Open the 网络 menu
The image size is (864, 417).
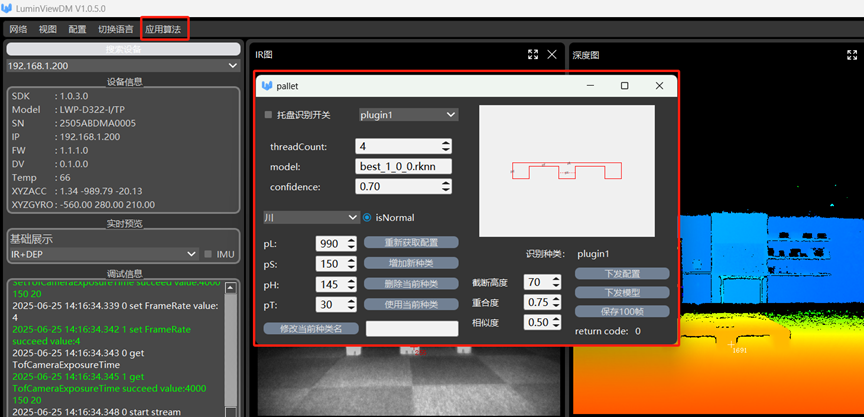coord(18,30)
